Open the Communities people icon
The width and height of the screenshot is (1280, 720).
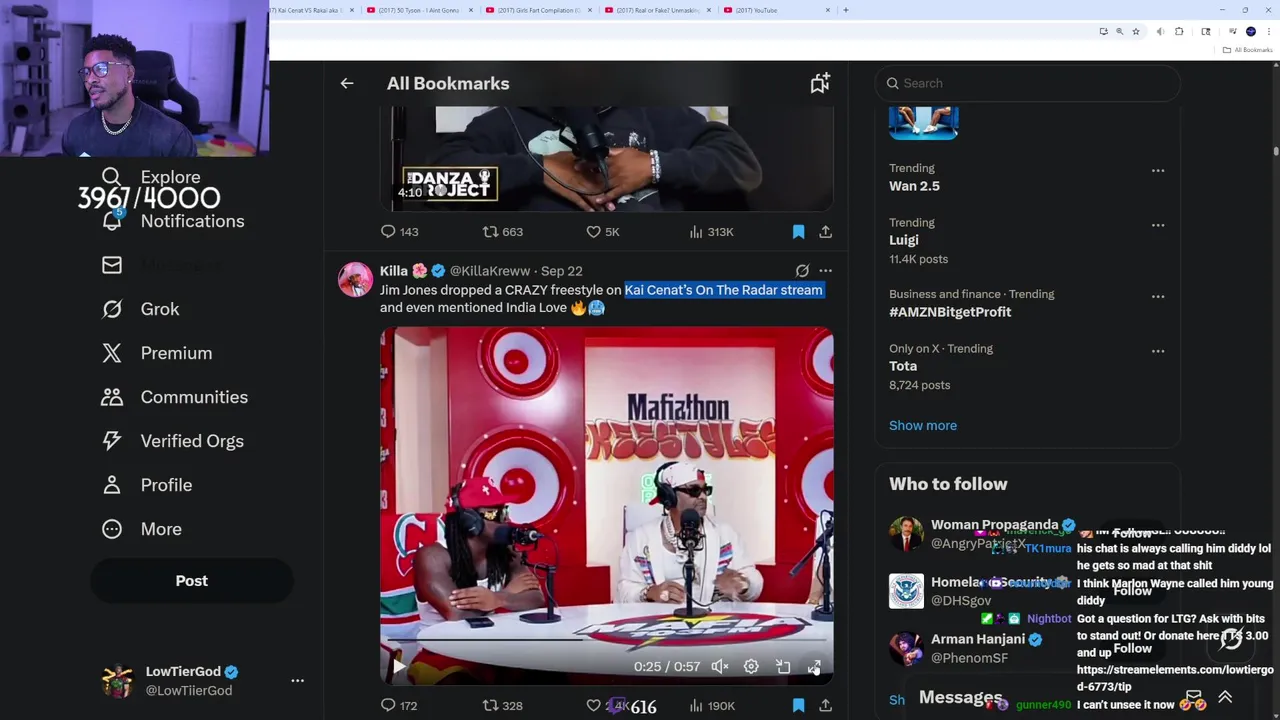(111, 397)
